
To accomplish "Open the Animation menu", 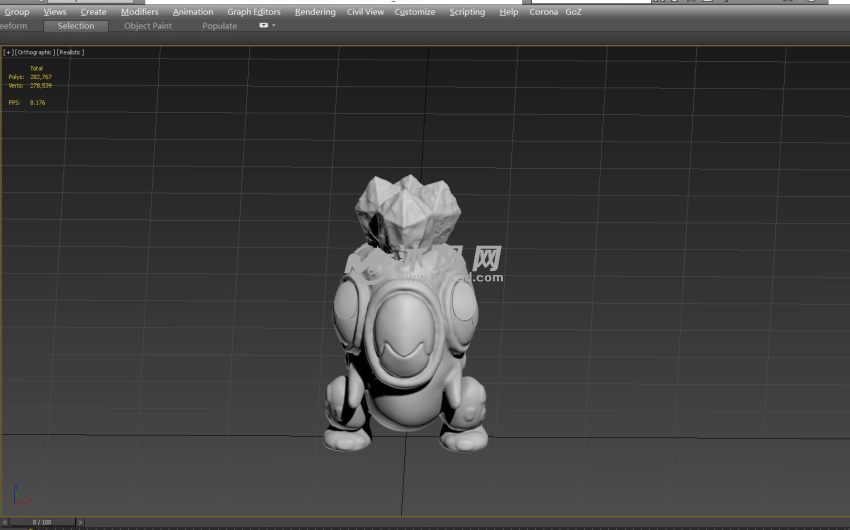I will pyautogui.click(x=193, y=12).
